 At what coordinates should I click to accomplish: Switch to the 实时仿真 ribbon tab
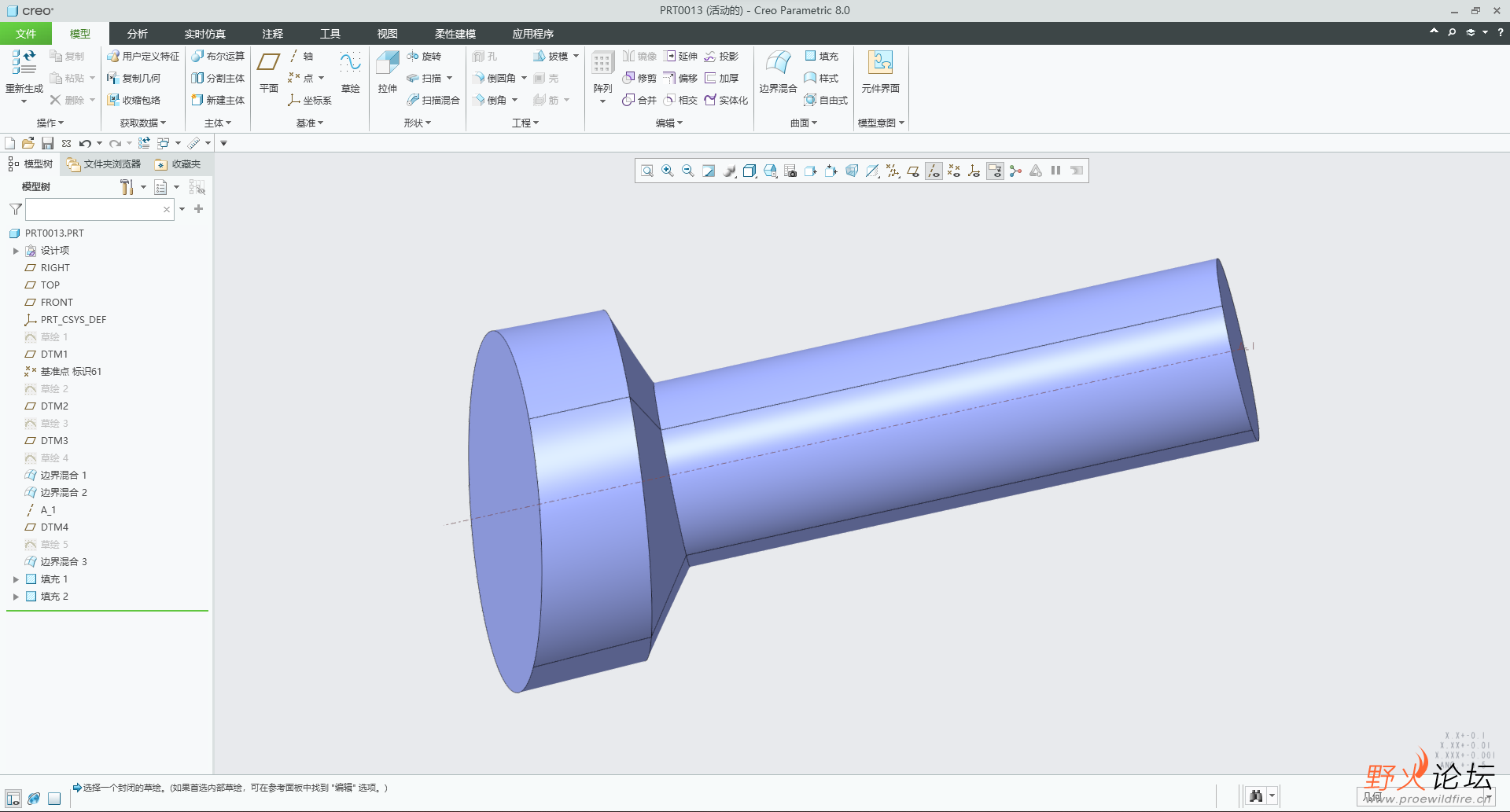pyautogui.click(x=204, y=34)
